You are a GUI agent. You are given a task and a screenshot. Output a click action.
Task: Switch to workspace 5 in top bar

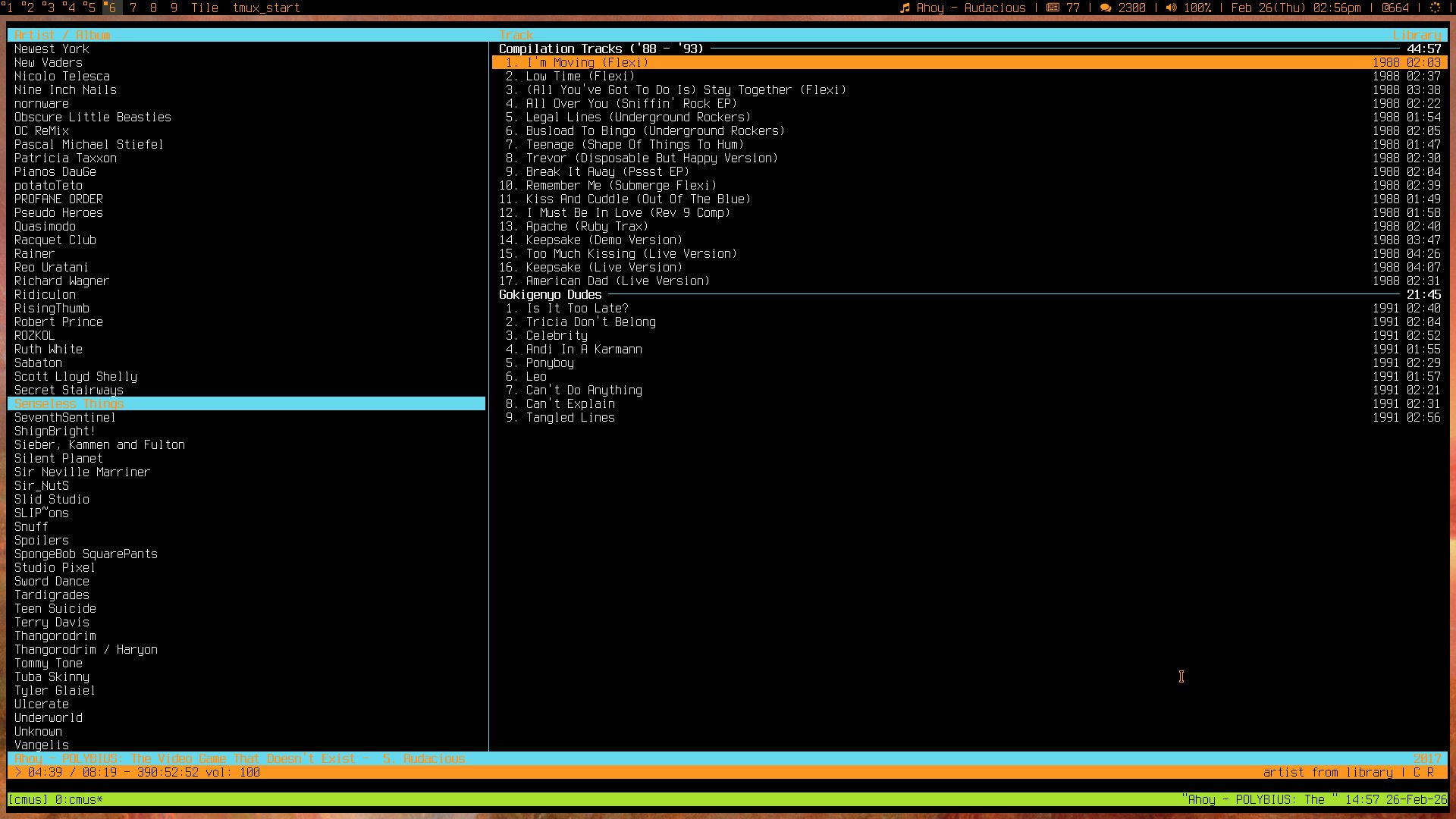[90, 8]
